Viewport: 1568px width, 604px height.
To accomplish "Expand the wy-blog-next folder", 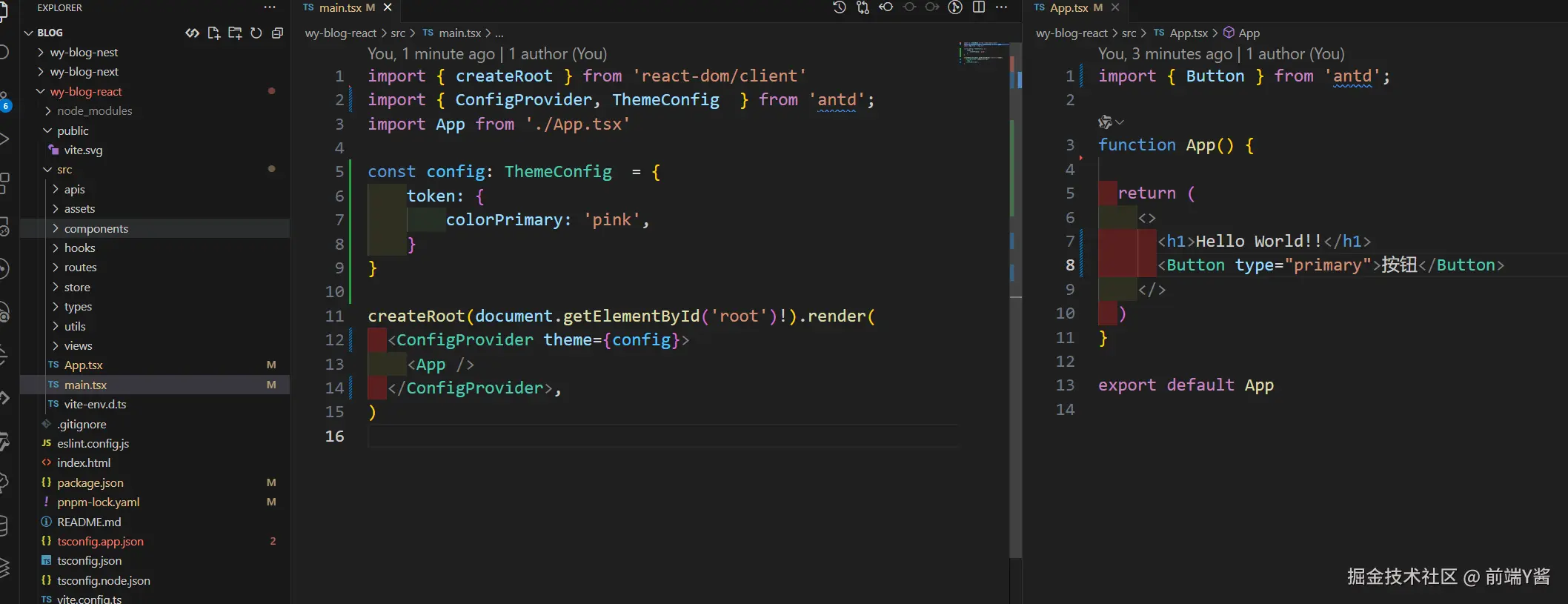I will (41, 72).
